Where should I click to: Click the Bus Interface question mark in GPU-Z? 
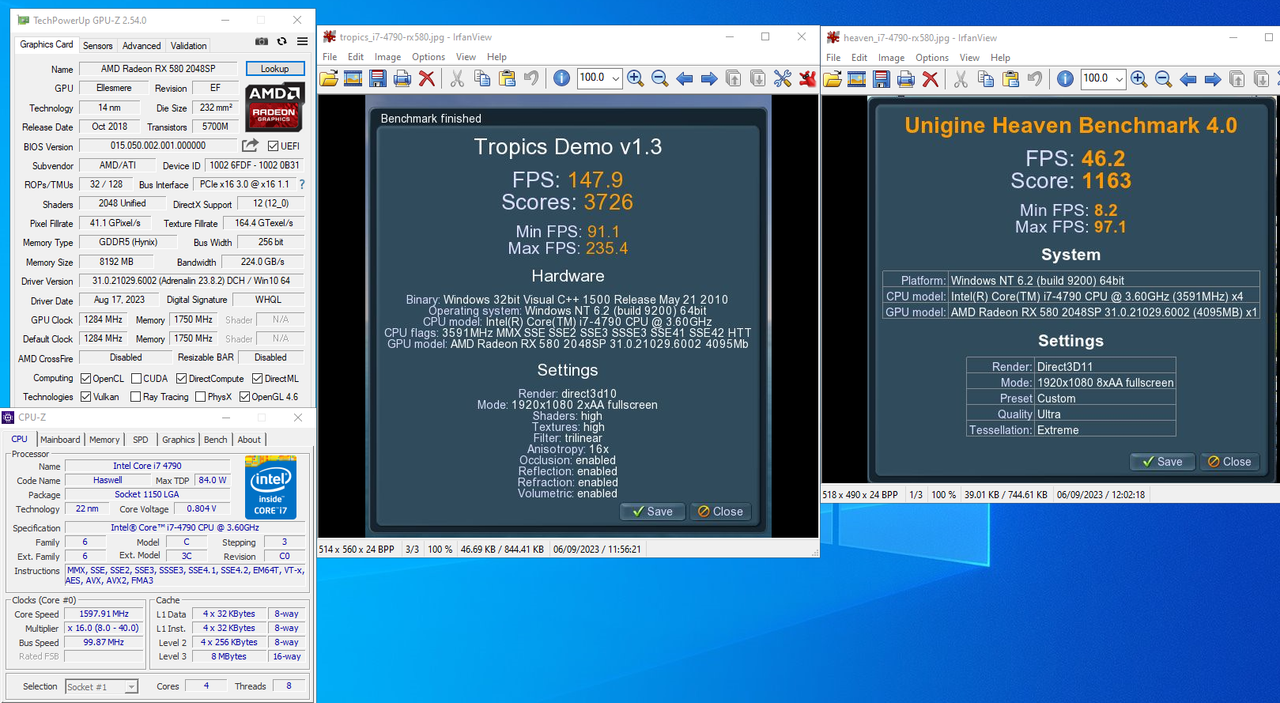pos(302,185)
